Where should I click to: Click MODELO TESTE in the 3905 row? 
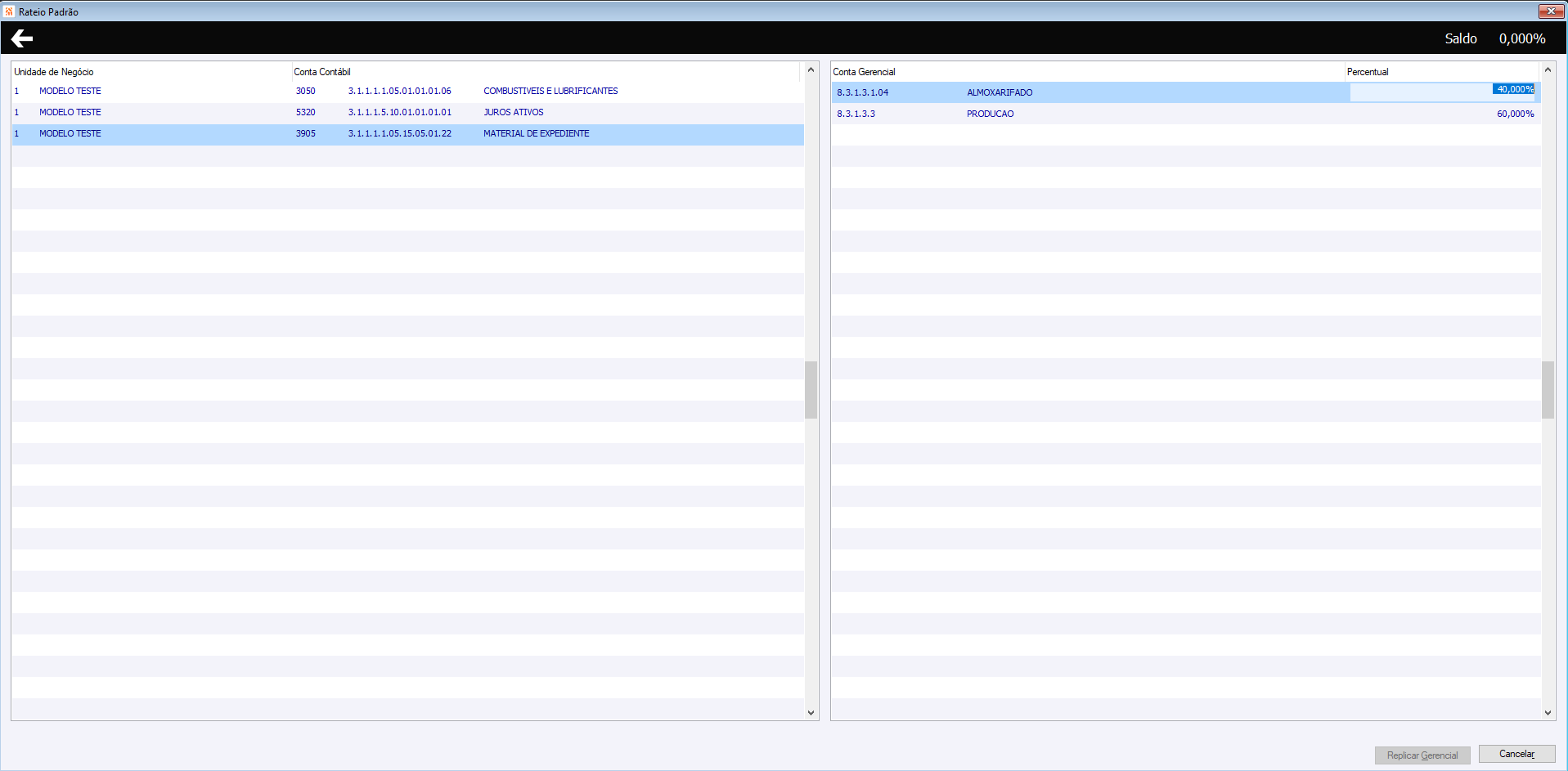(x=70, y=134)
